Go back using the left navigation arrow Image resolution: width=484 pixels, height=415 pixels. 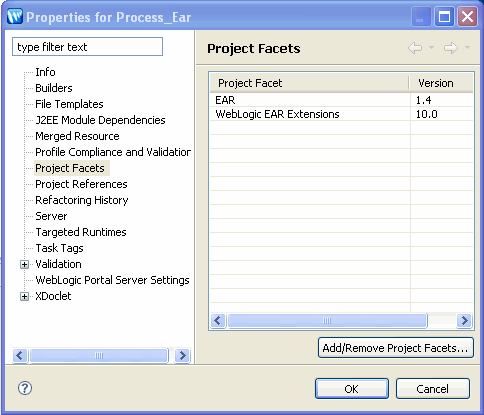coord(415,48)
